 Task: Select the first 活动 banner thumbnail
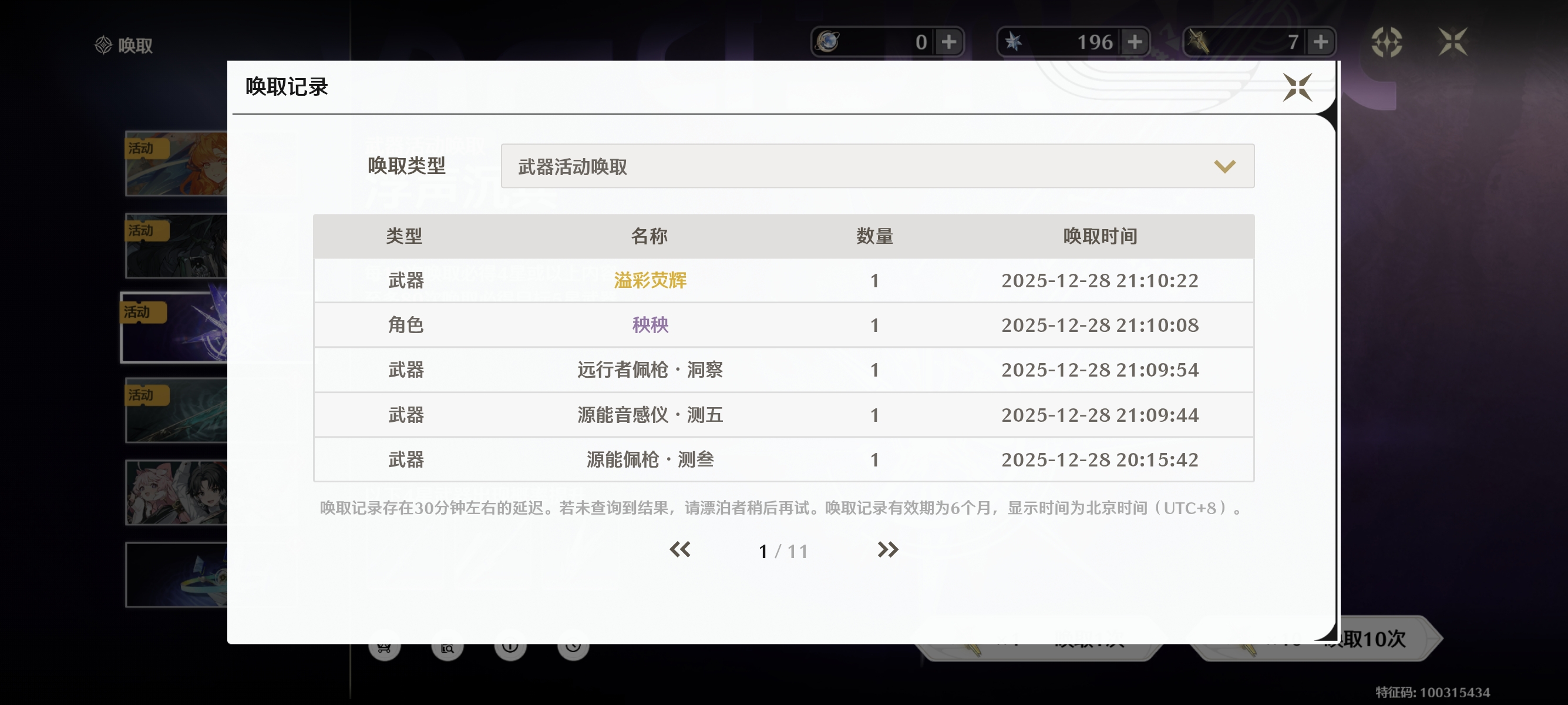pos(177,164)
